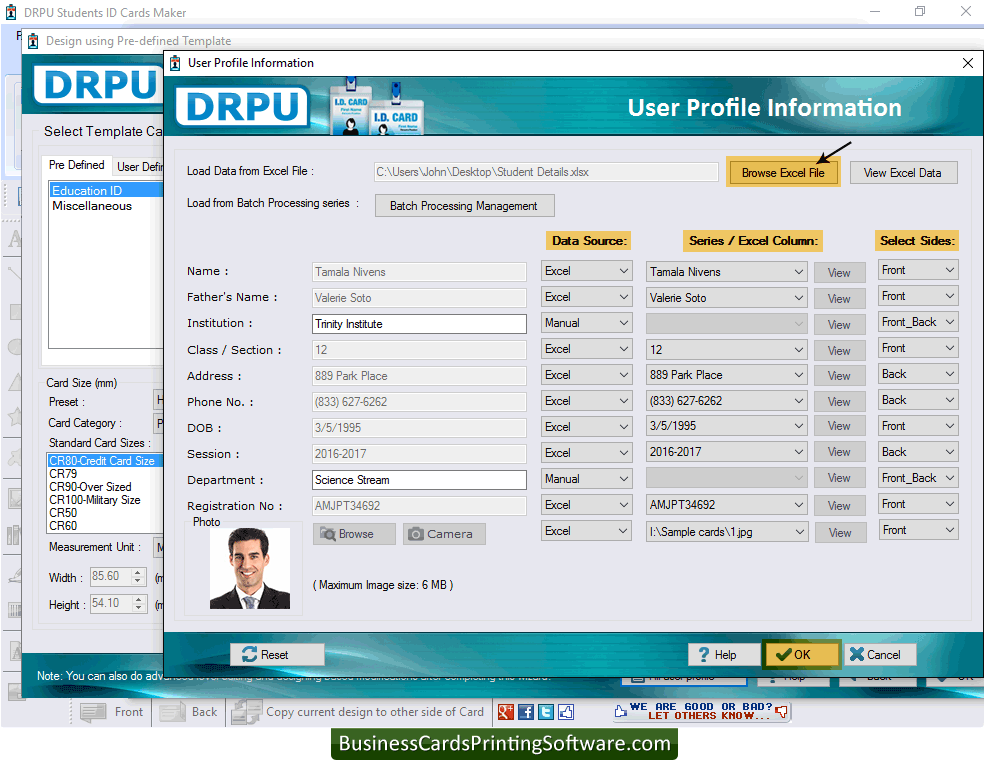Increase card Width with the stepper
The image size is (984, 760).
pyautogui.click(x=138, y=572)
